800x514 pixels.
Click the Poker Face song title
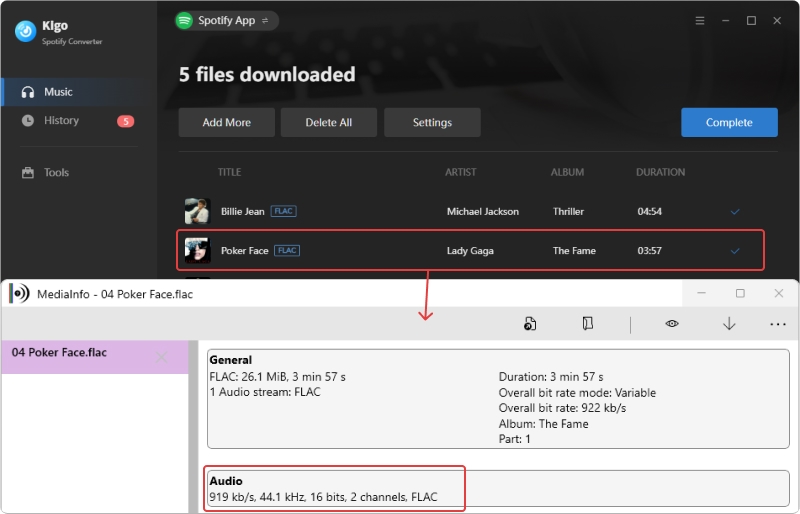tap(244, 251)
